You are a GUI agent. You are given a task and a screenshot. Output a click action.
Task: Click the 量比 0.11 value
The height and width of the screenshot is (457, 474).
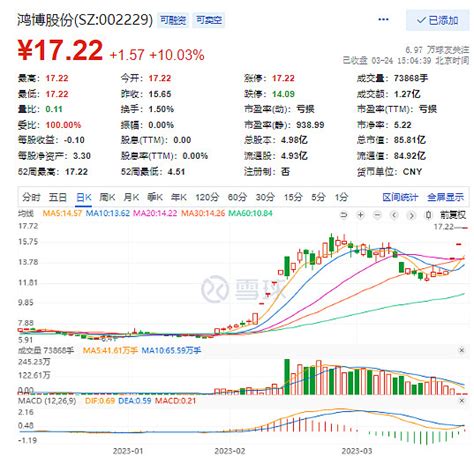(x=54, y=109)
